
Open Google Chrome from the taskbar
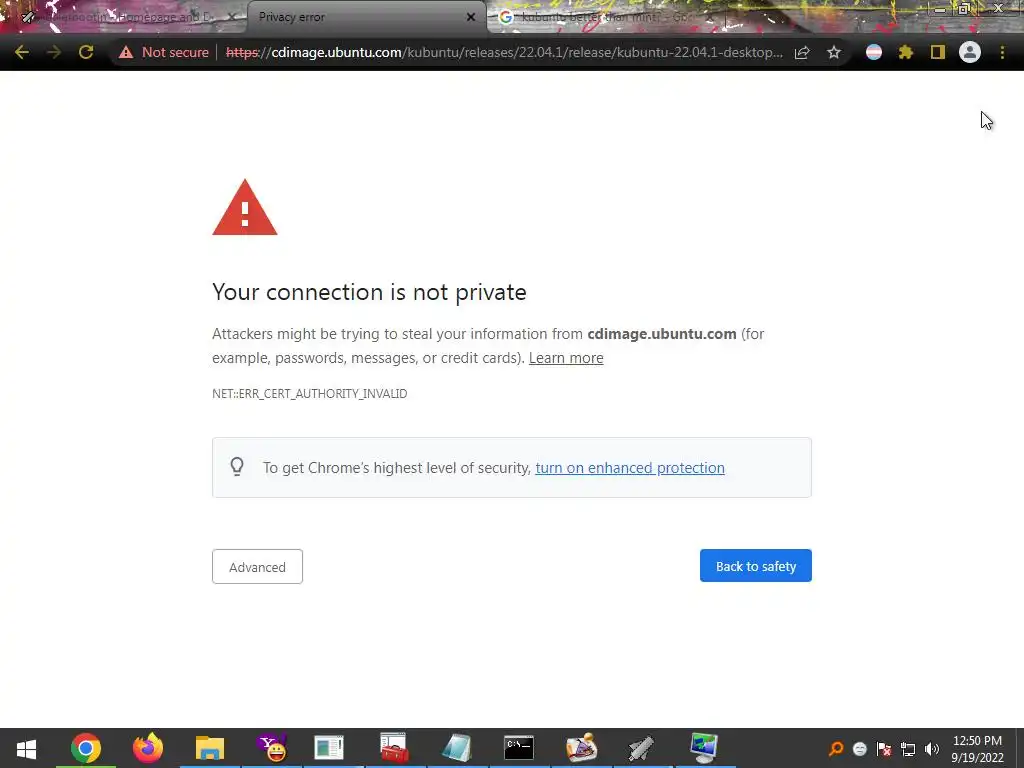(86, 748)
